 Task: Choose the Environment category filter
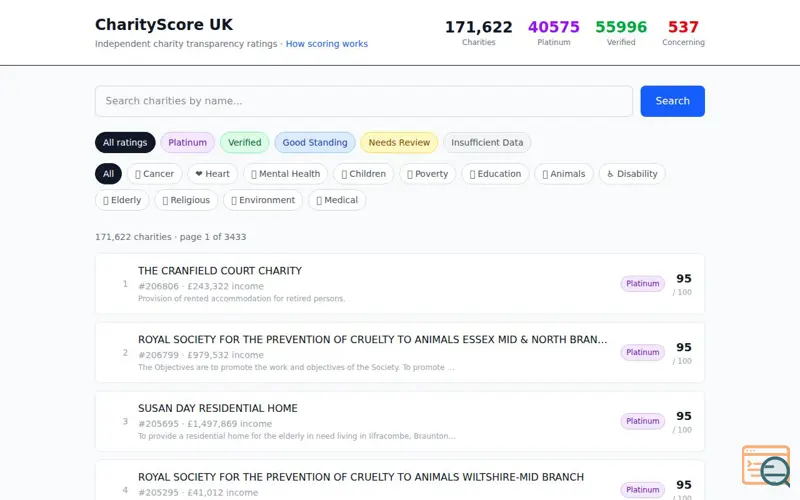coord(263,200)
